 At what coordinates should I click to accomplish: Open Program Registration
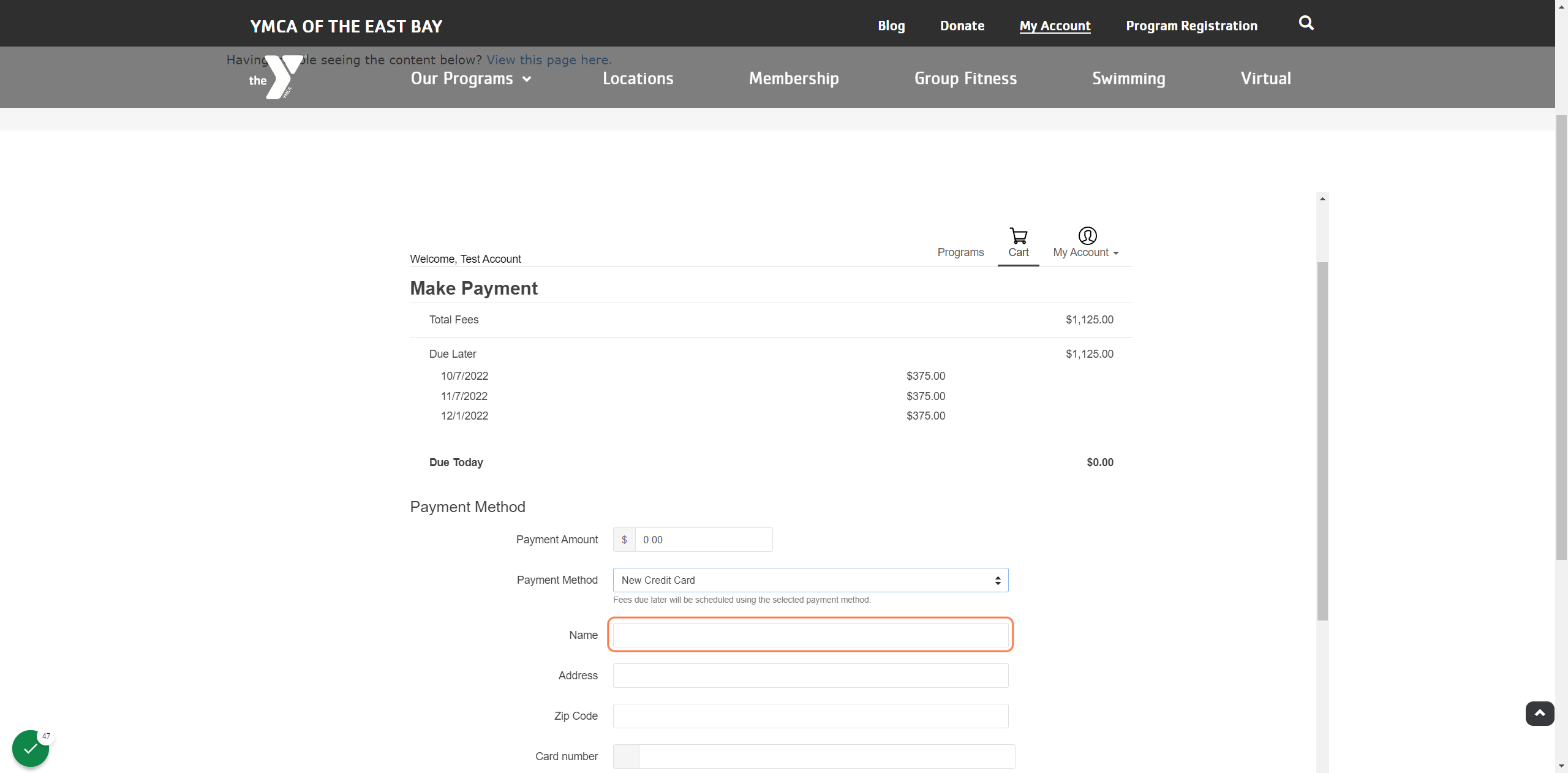point(1191,26)
